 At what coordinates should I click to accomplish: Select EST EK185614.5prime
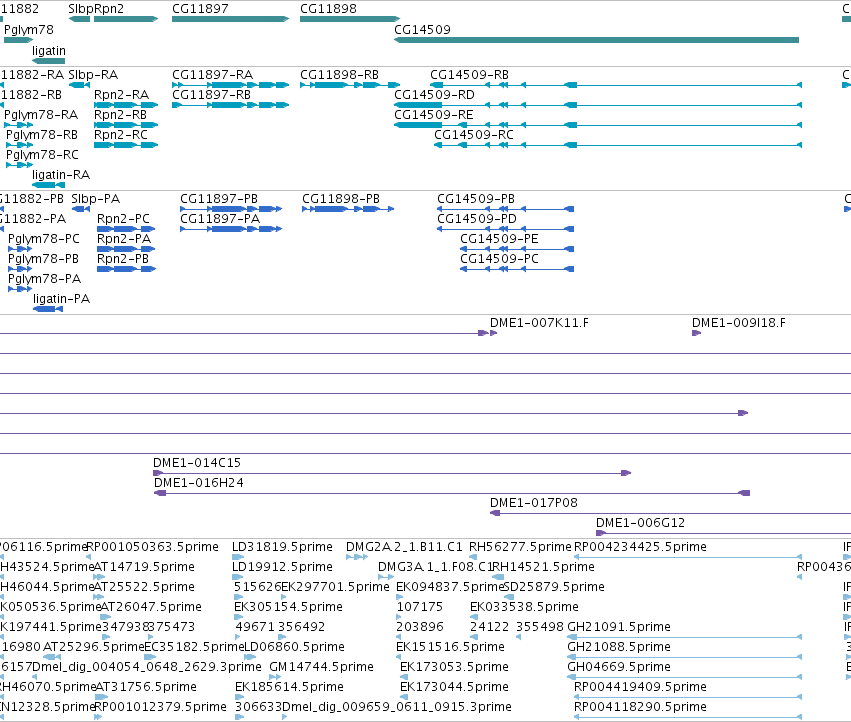tap(289, 687)
